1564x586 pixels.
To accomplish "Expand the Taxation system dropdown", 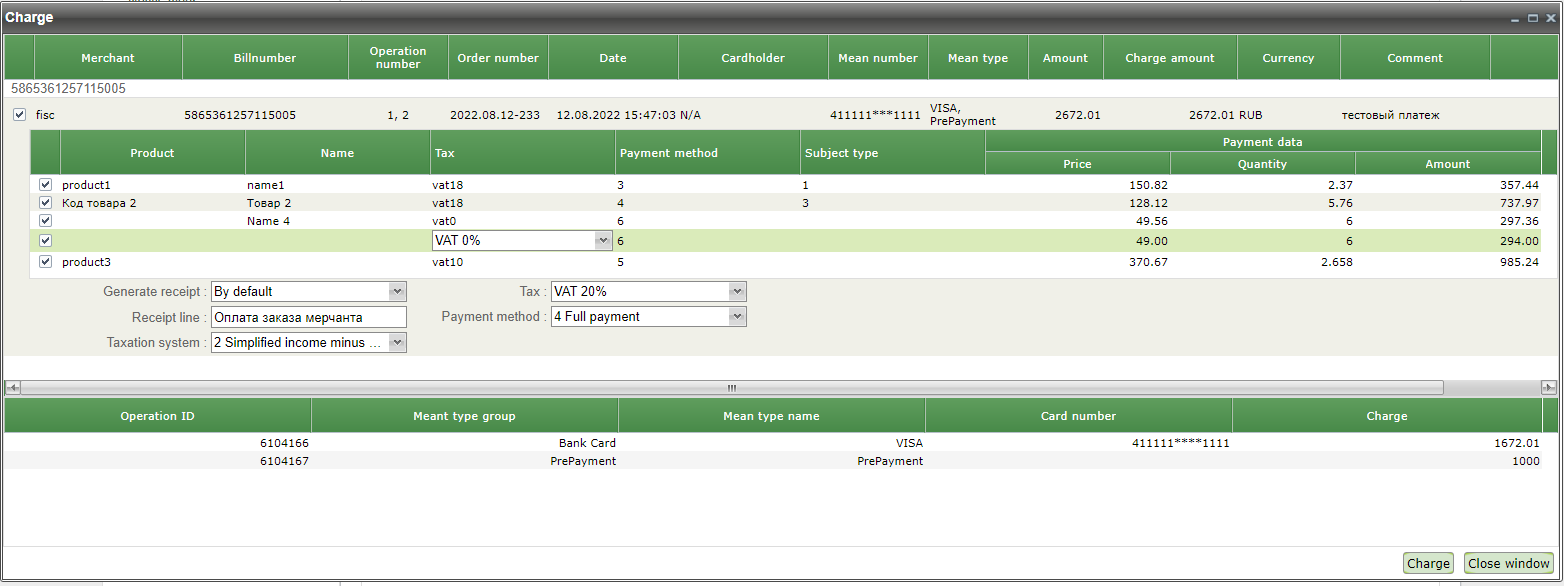I will coord(397,343).
